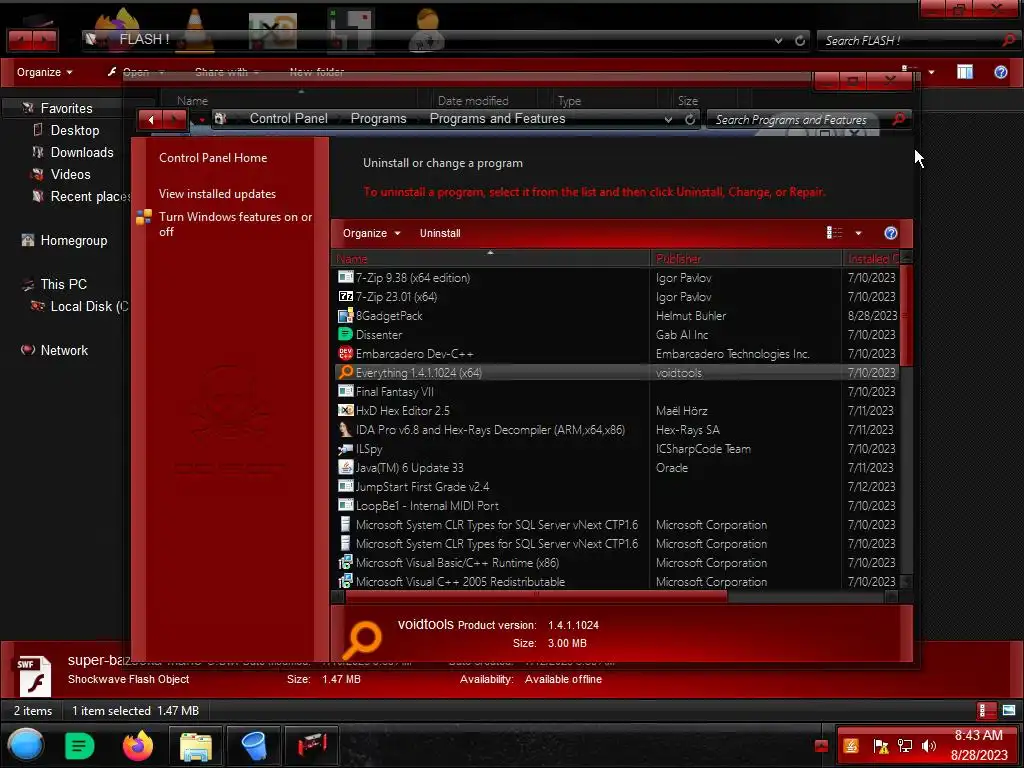
Task: Change view using the list view button
Action: coord(835,233)
